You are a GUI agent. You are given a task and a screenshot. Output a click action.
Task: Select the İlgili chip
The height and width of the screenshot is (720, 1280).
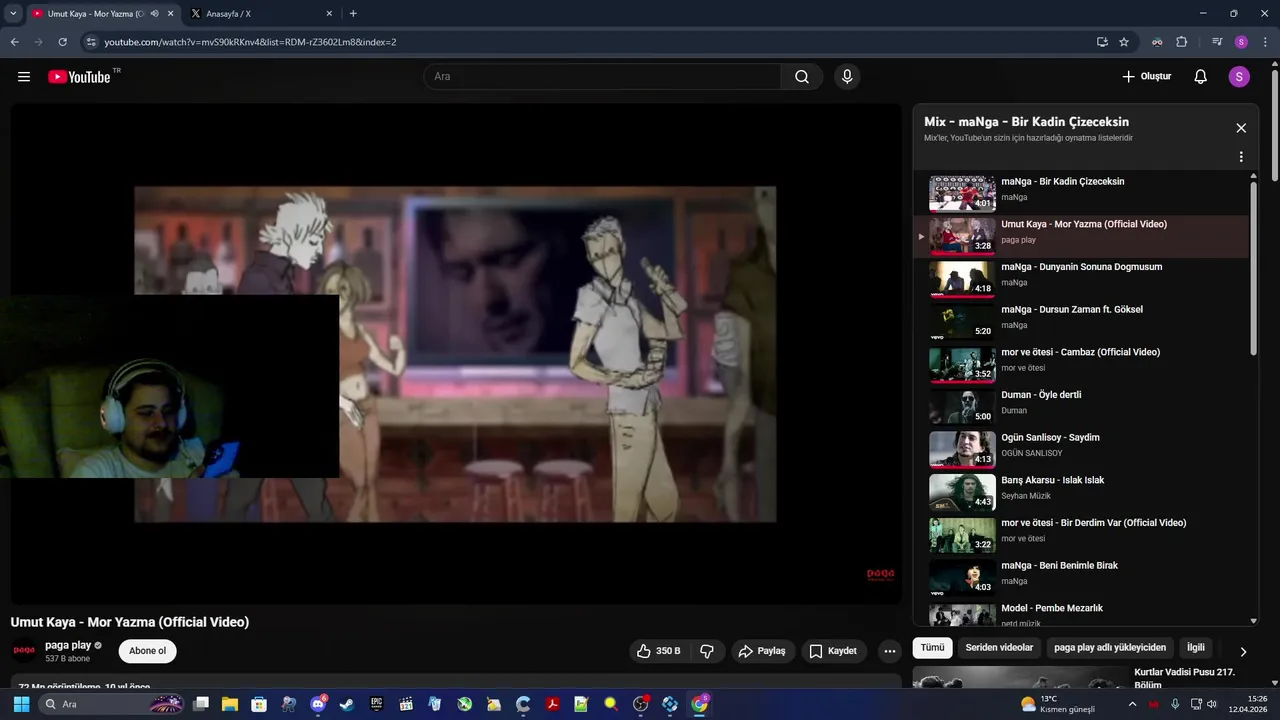(x=1195, y=647)
